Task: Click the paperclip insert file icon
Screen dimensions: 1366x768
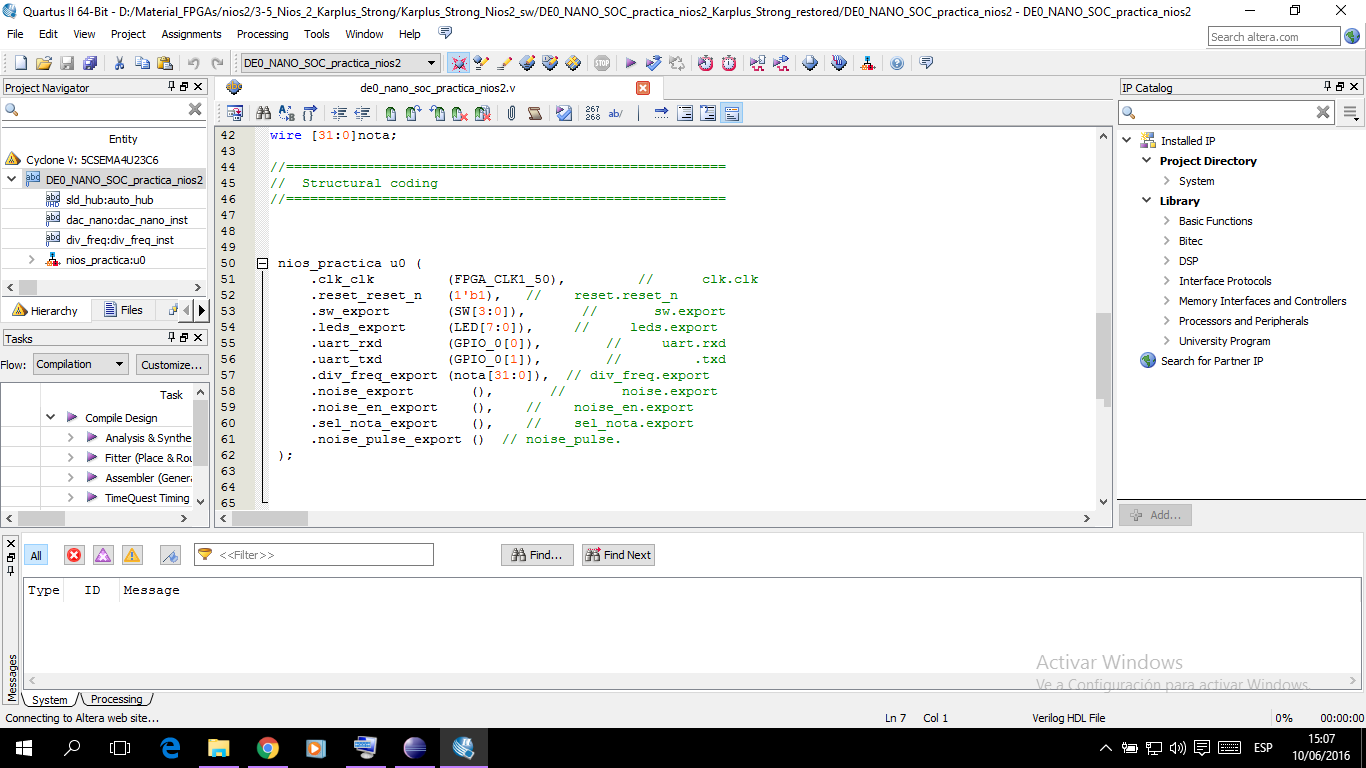Action: (x=511, y=113)
